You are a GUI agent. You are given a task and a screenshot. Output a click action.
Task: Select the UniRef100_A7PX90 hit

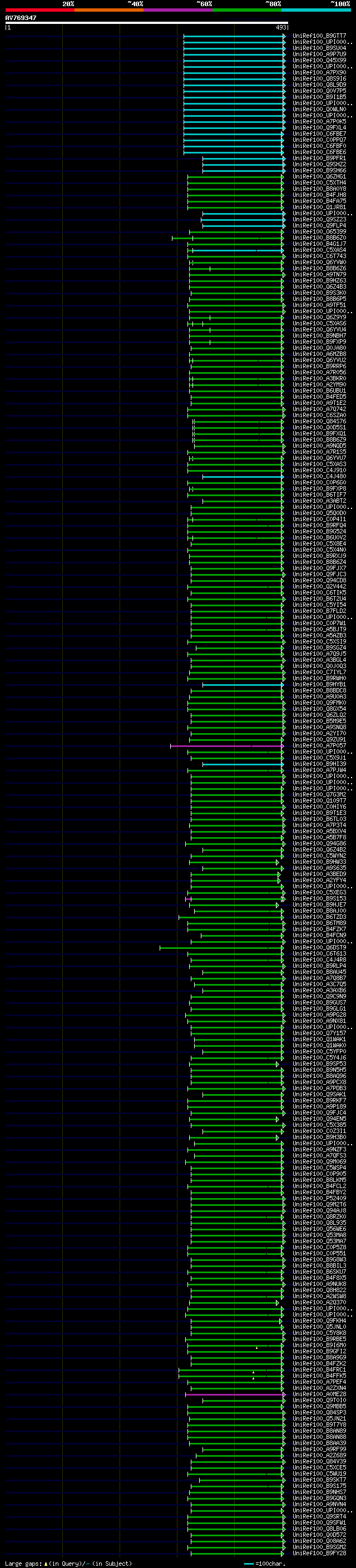pyautogui.click(x=319, y=72)
